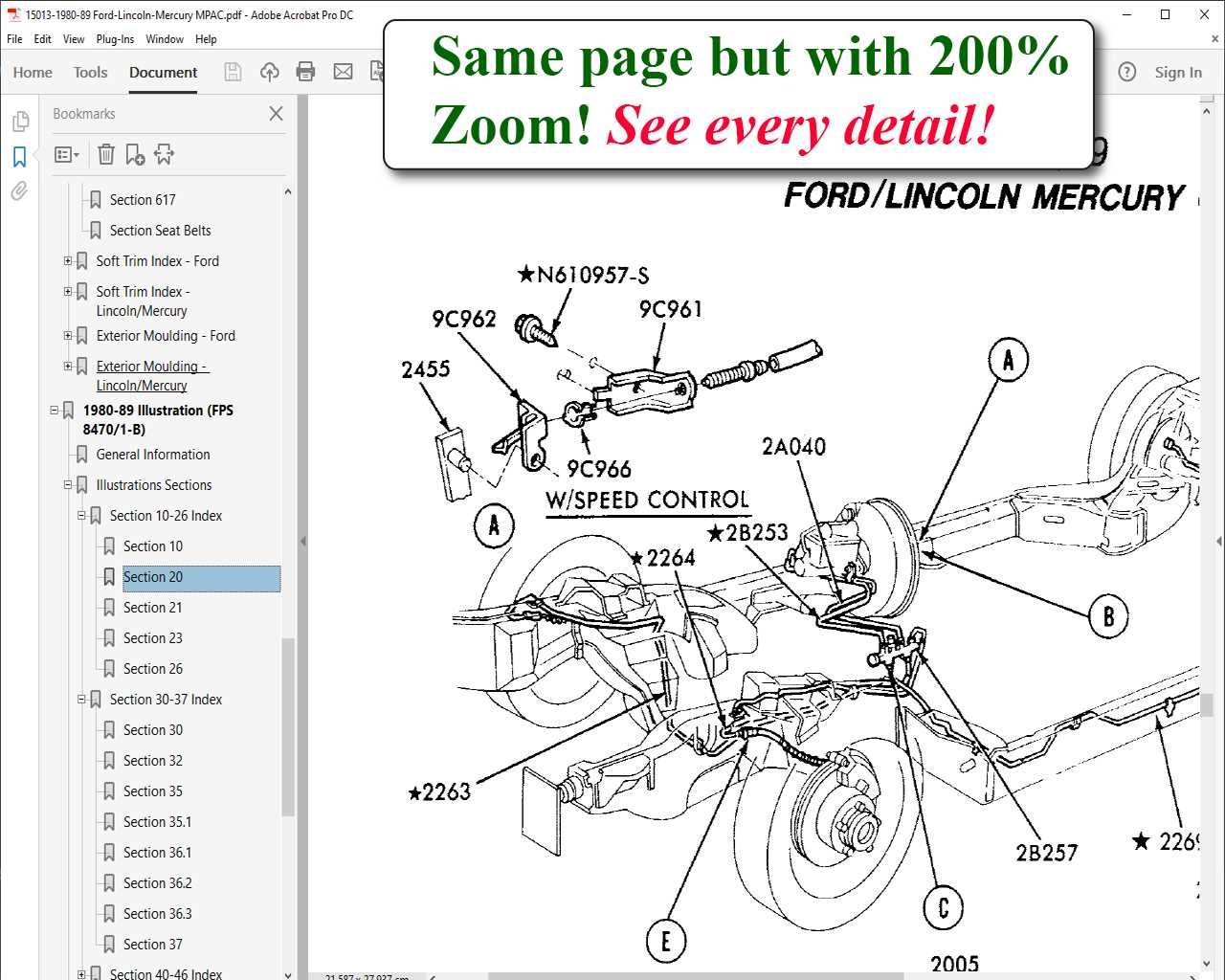Switch to the Tools tab
1225x980 pixels.
pos(90,72)
